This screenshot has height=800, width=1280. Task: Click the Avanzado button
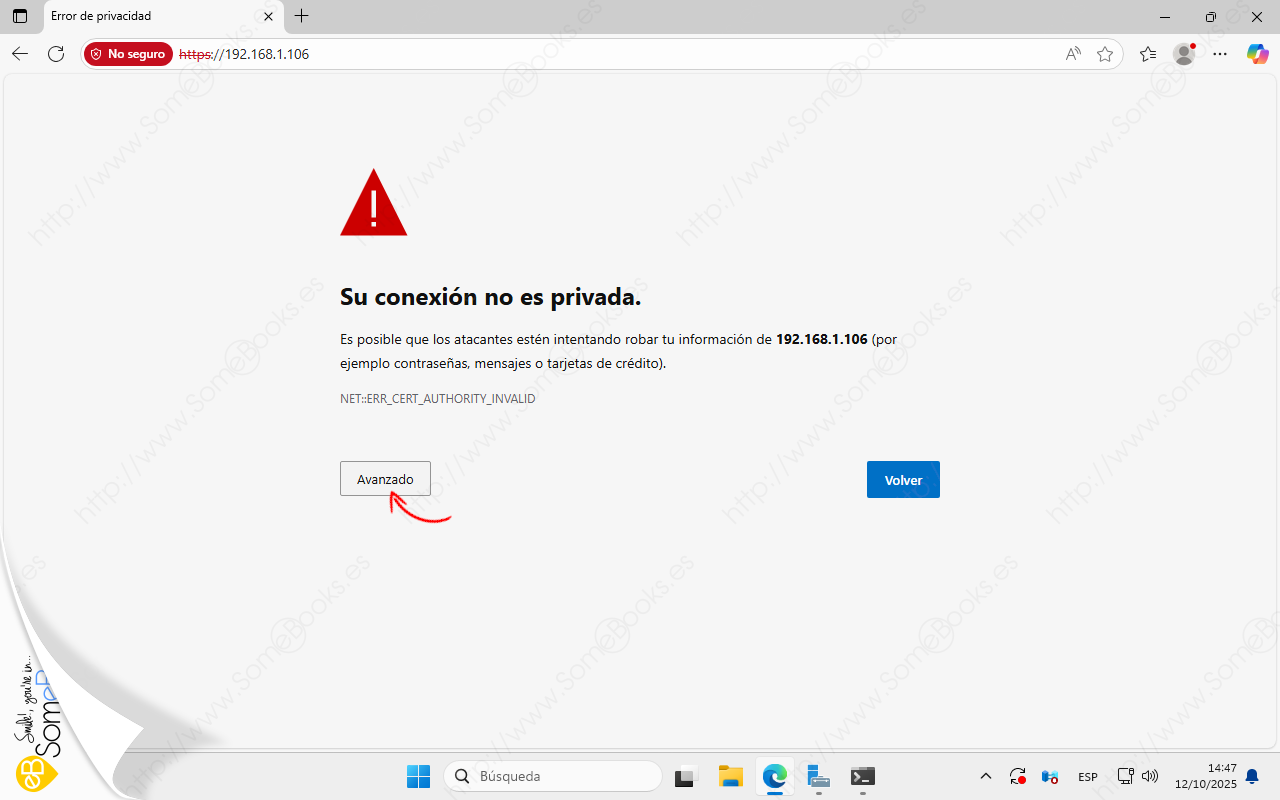tap(385, 479)
